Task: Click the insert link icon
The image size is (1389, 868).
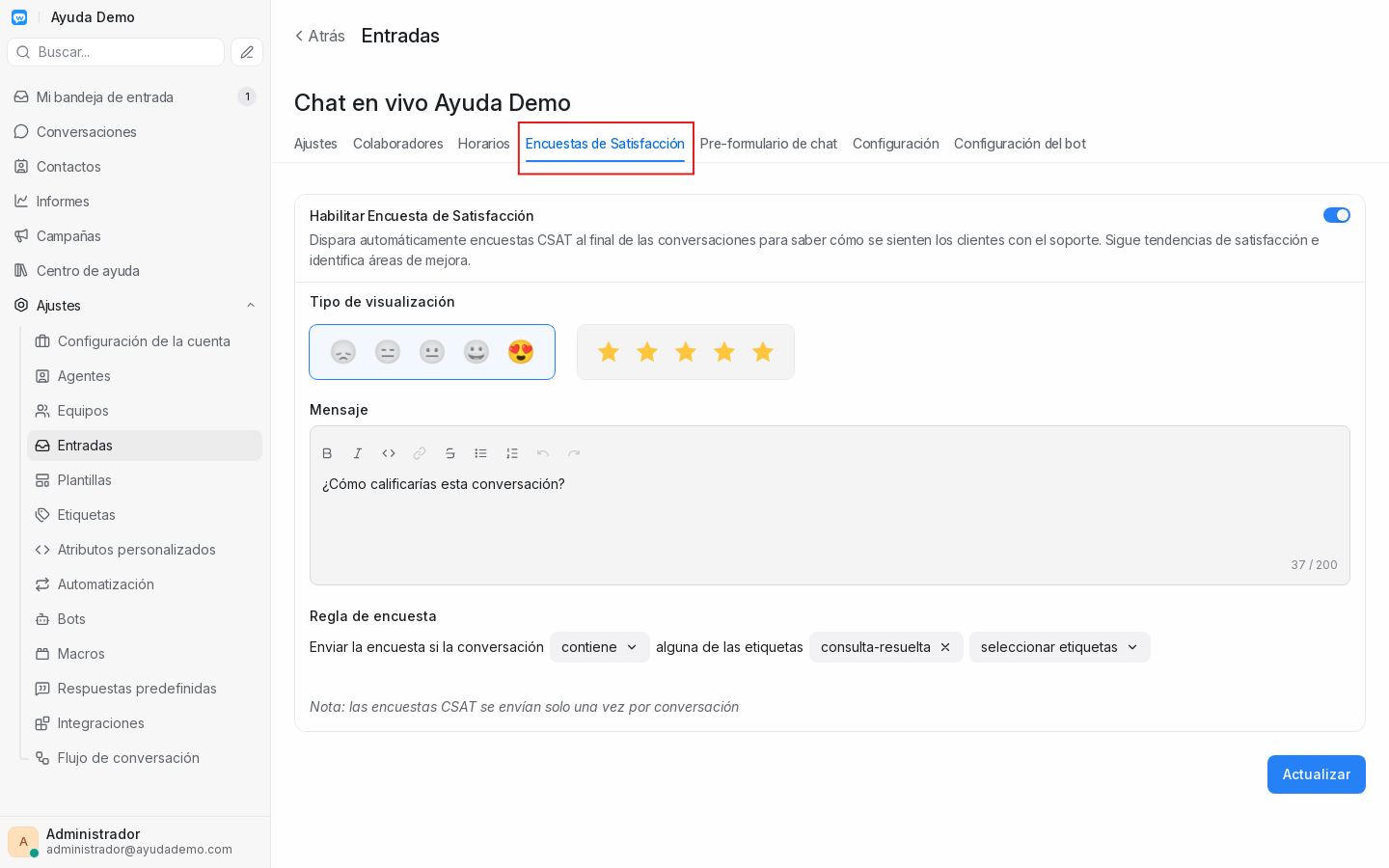Action: tap(420, 453)
